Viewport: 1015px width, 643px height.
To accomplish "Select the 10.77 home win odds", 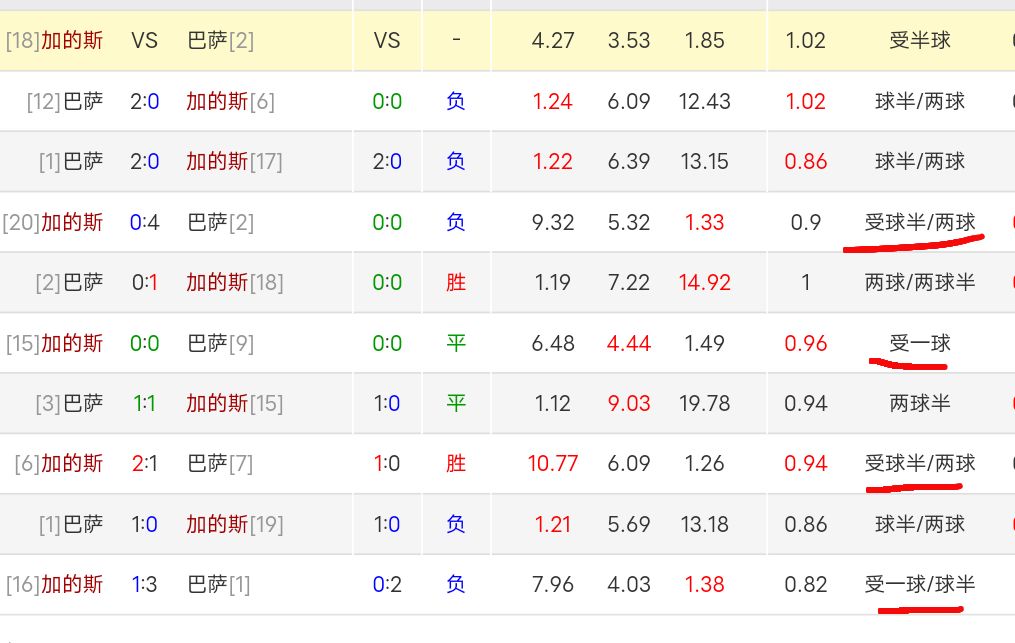I will point(553,463).
